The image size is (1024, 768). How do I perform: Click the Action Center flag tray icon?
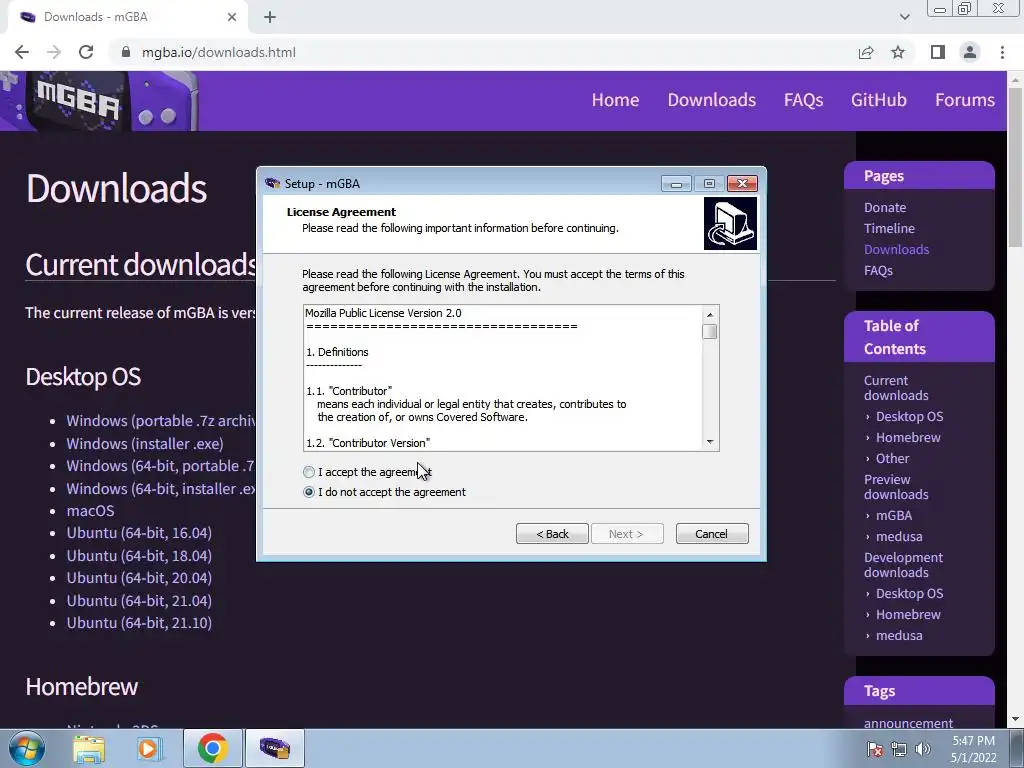[874, 749]
